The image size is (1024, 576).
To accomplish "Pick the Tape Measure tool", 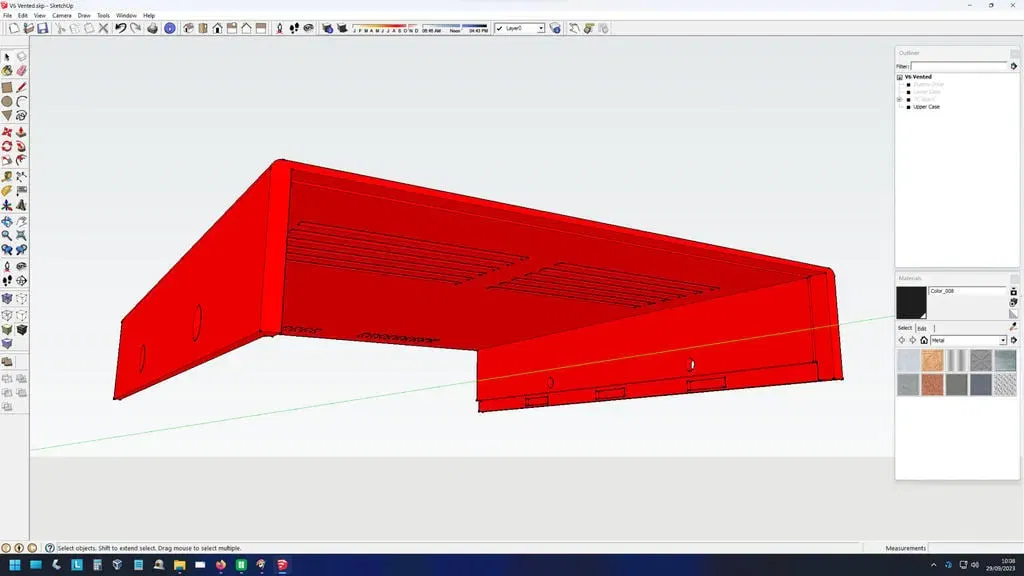I will click(7, 176).
